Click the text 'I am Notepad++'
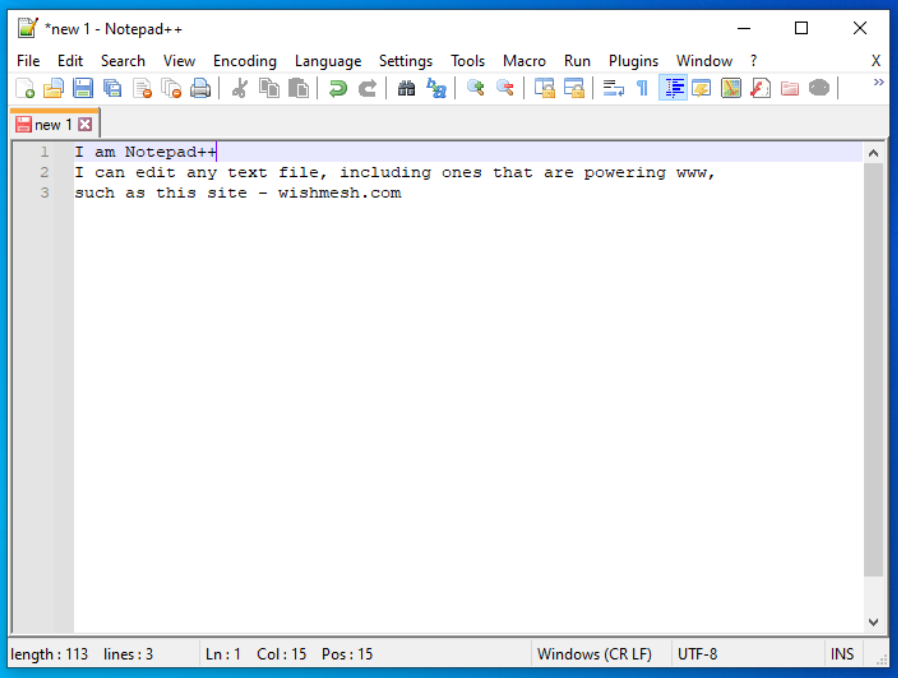Viewport: 898px width, 678px height. coord(145,152)
